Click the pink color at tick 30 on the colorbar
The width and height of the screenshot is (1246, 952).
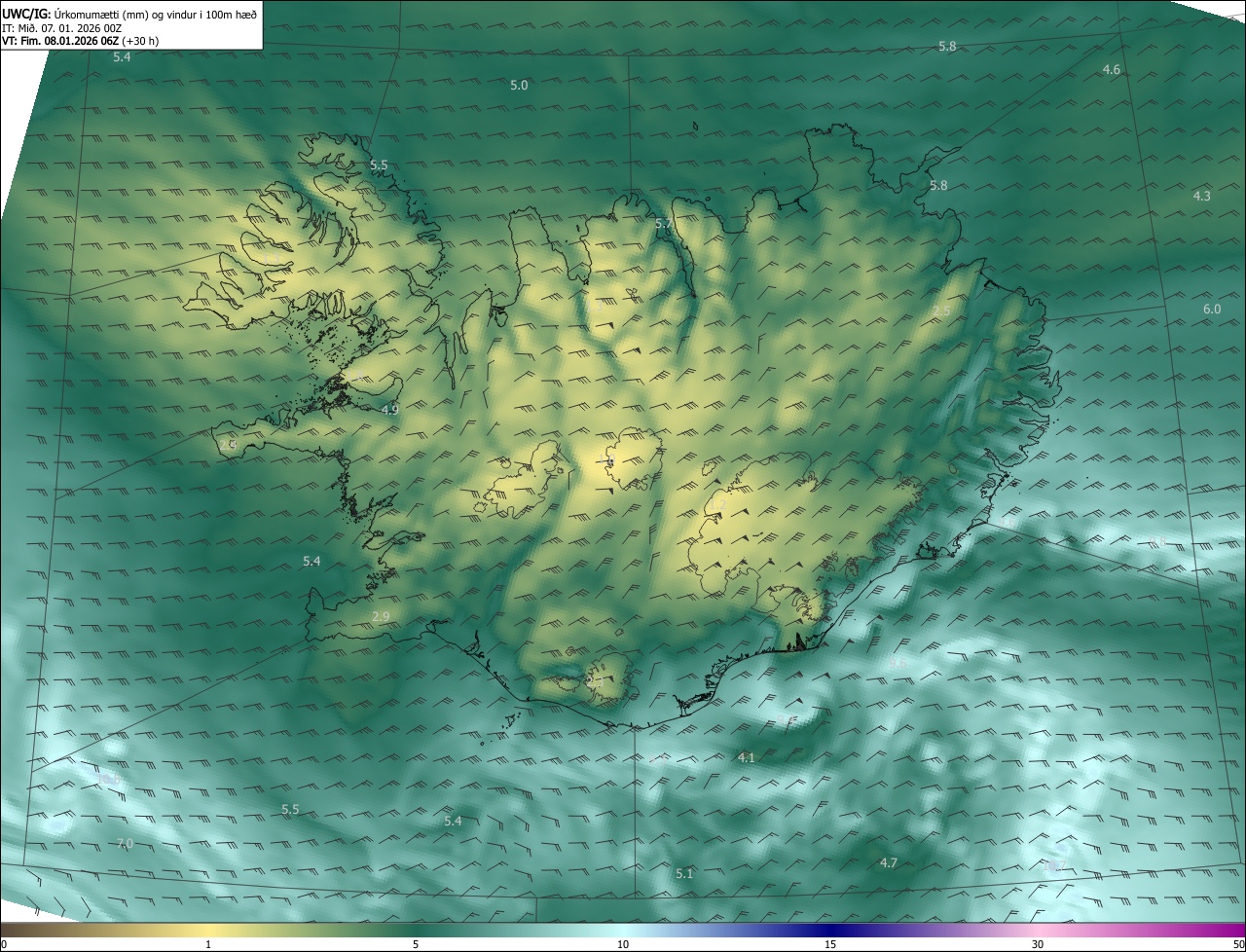(1038, 930)
